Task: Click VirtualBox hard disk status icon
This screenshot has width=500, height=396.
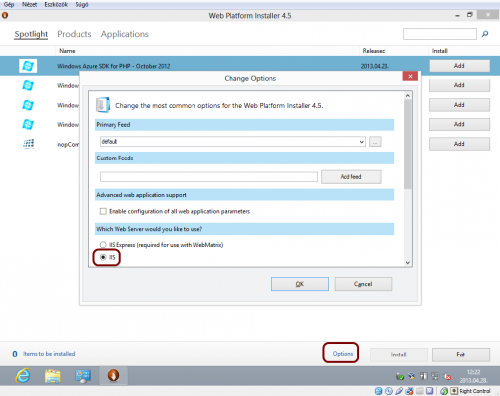Action: (x=378, y=391)
